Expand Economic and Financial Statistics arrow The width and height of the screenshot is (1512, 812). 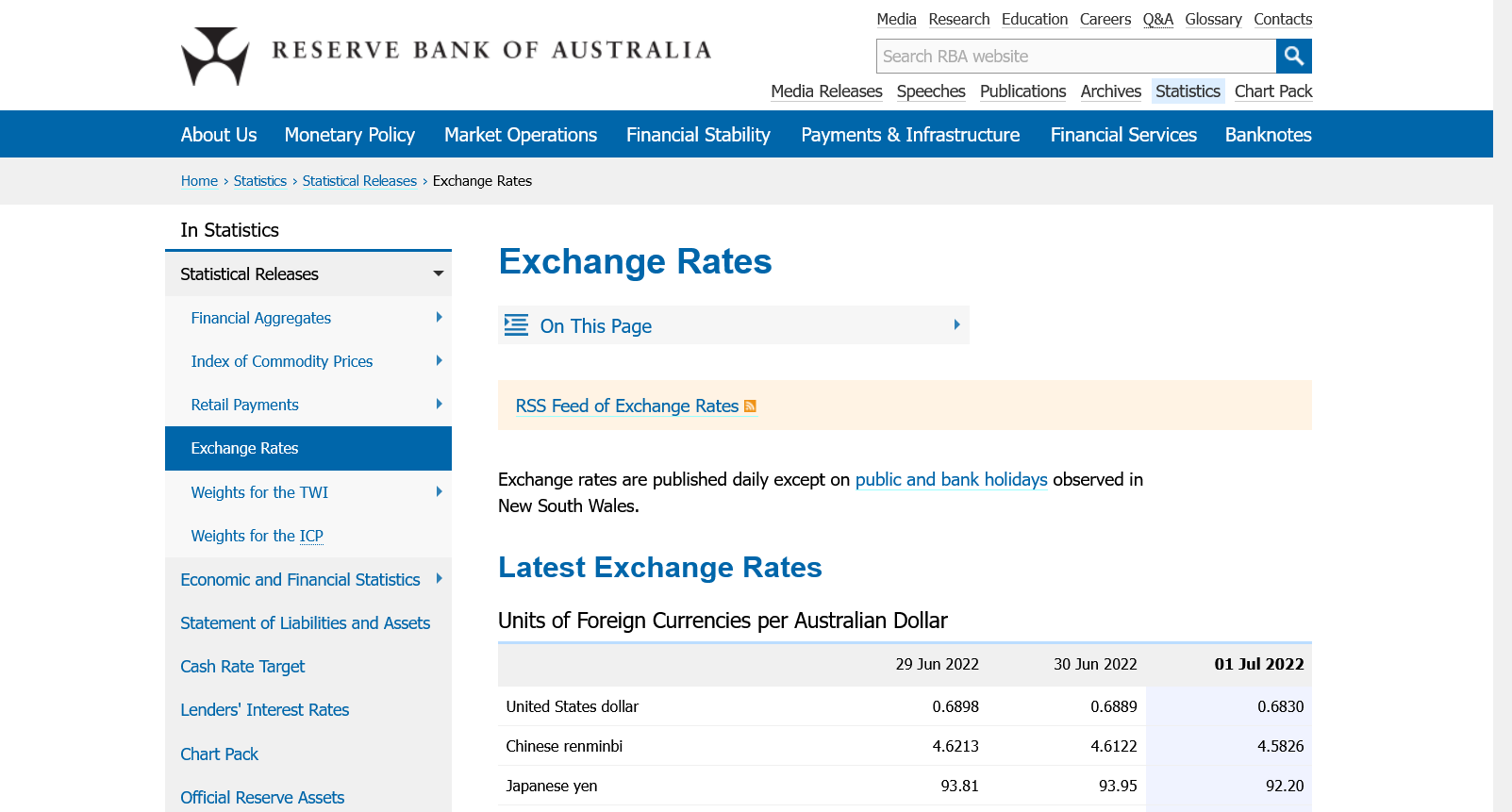pos(439,579)
